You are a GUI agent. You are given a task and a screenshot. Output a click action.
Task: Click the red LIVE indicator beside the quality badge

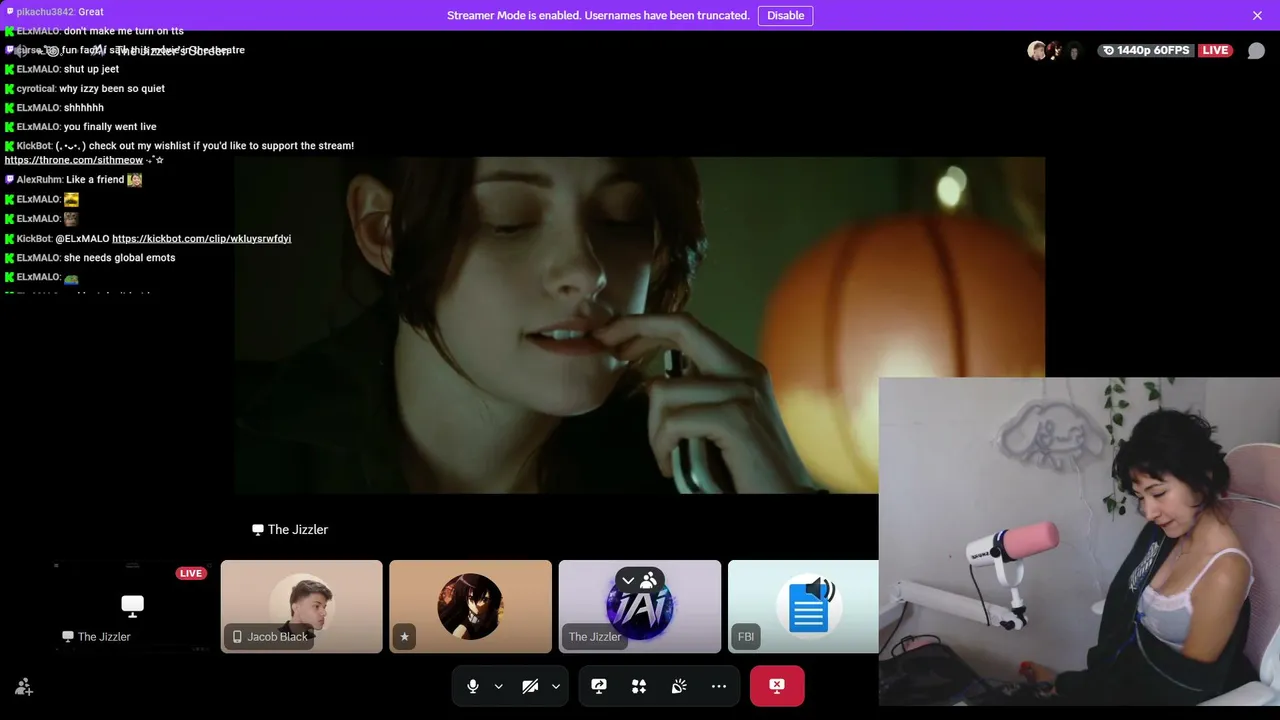click(x=1215, y=50)
